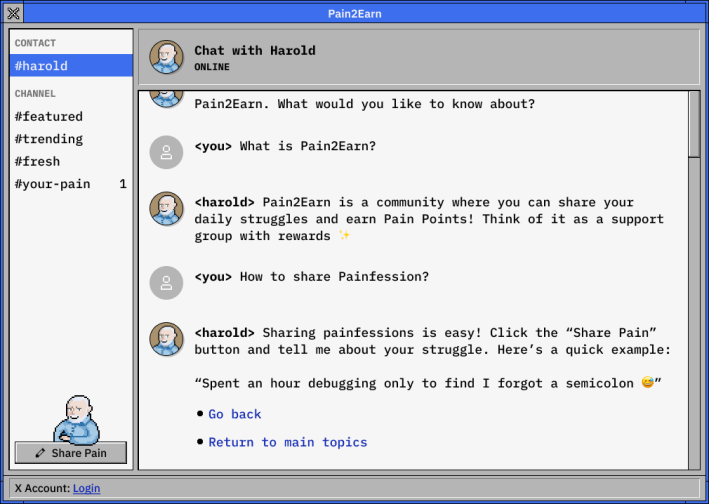Click the Login link in status bar
Image resolution: width=709 pixels, height=504 pixels.
click(x=87, y=488)
